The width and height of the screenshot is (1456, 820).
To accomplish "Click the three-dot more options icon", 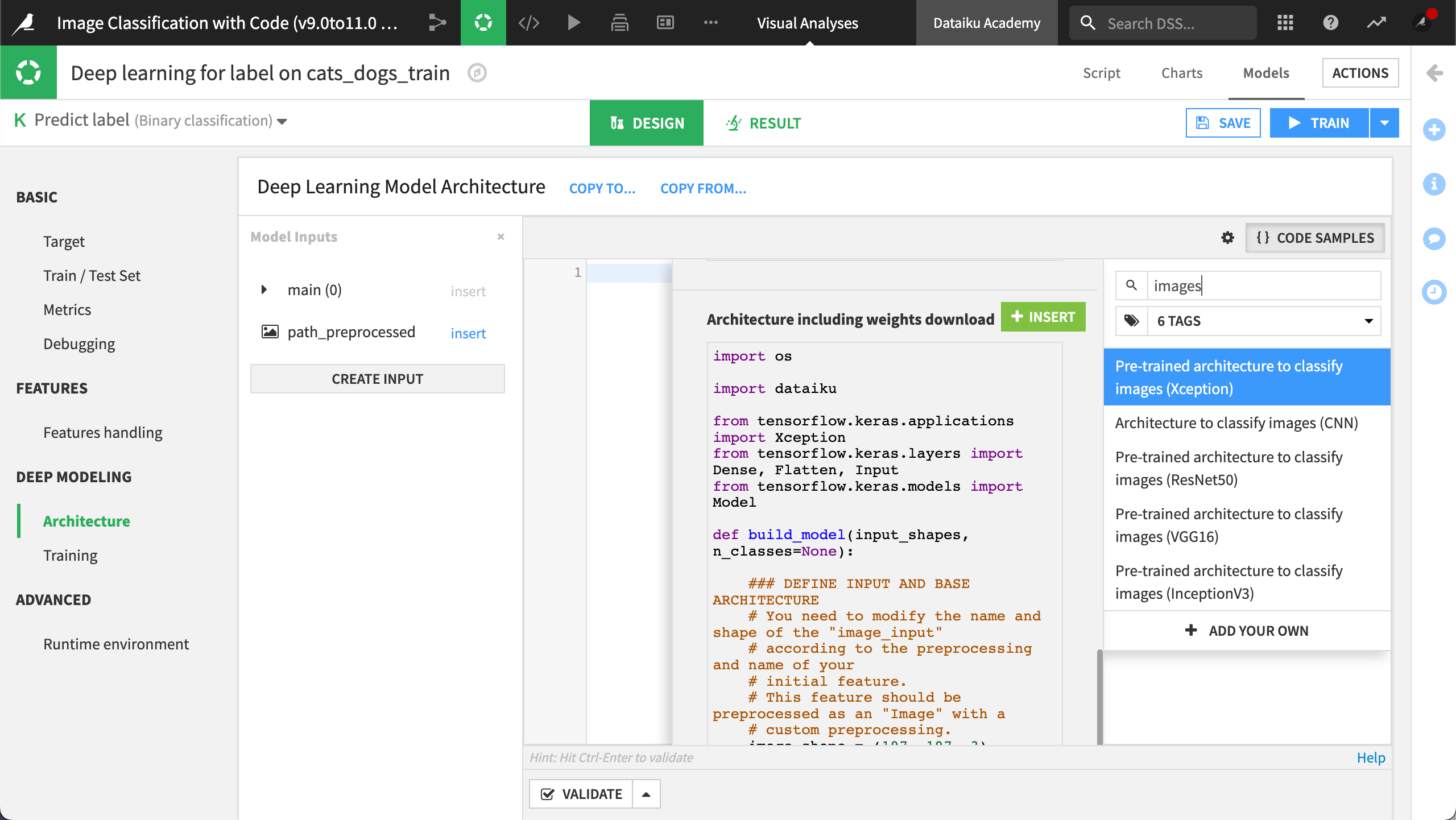I will (x=711, y=23).
